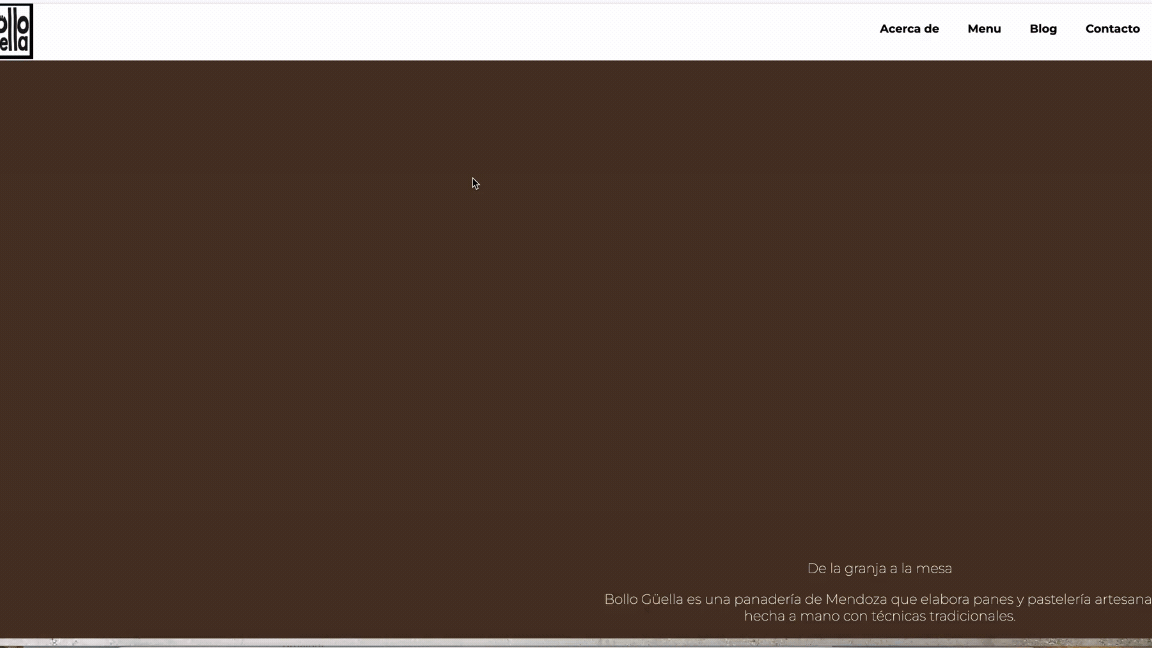Go to the Blog page
Image resolution: width=1152 pixels, height=648 pixels.
[x=1043, y=29]
